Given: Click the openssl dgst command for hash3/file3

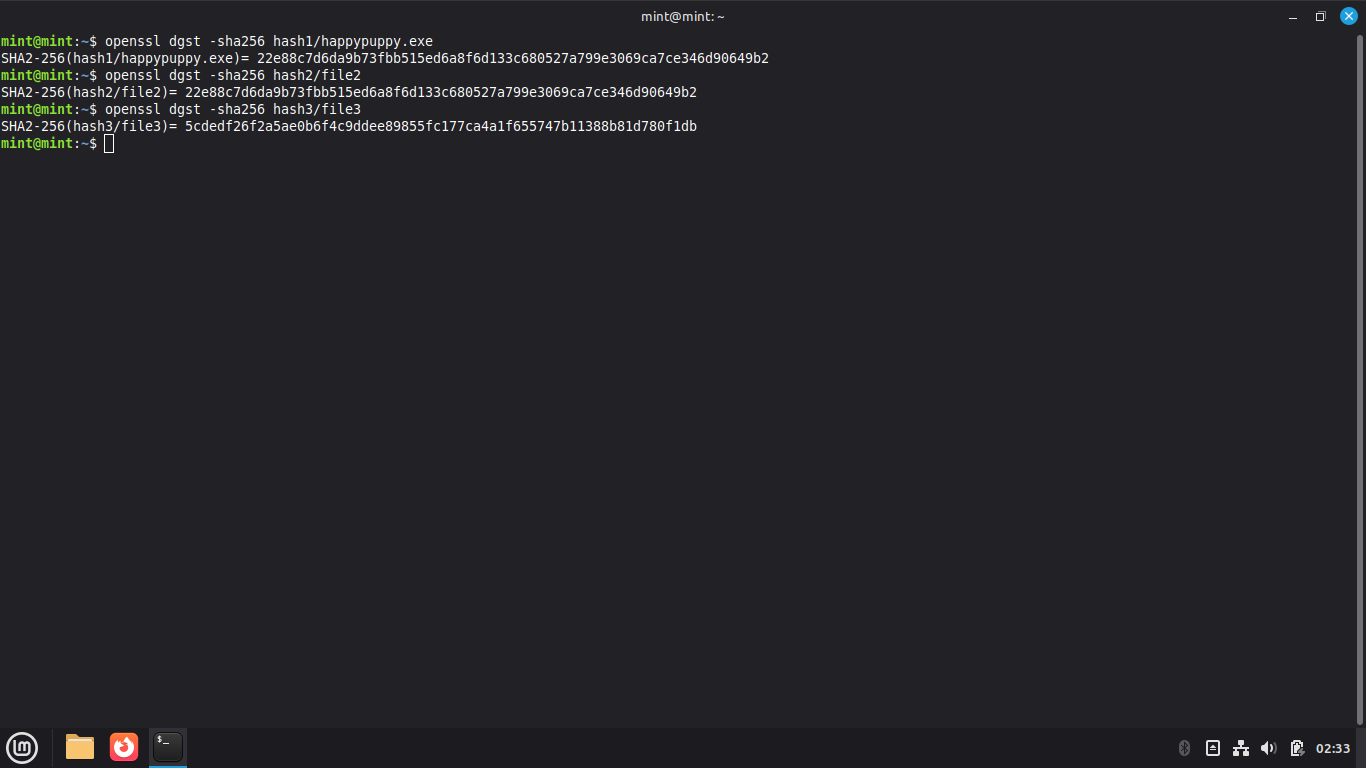Looking at the screenshot, I should 232,110.
